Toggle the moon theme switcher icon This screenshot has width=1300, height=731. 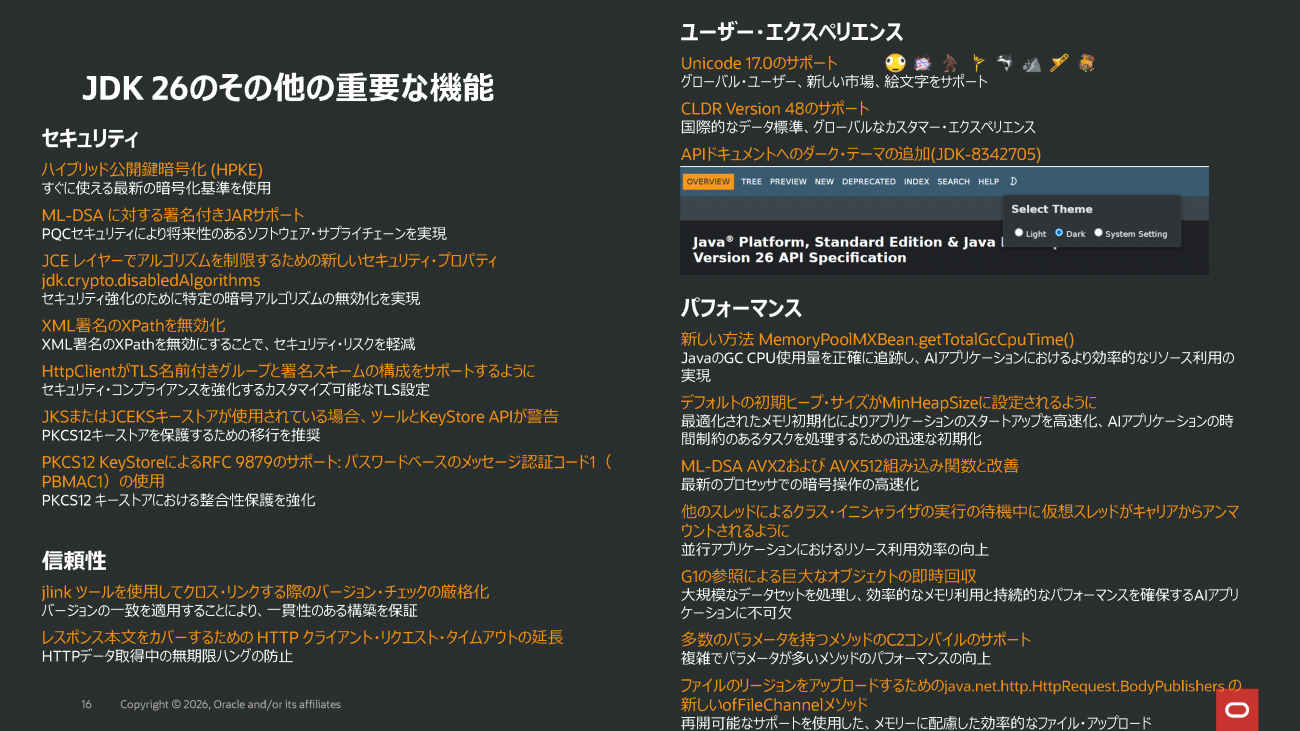[1013, 182]
